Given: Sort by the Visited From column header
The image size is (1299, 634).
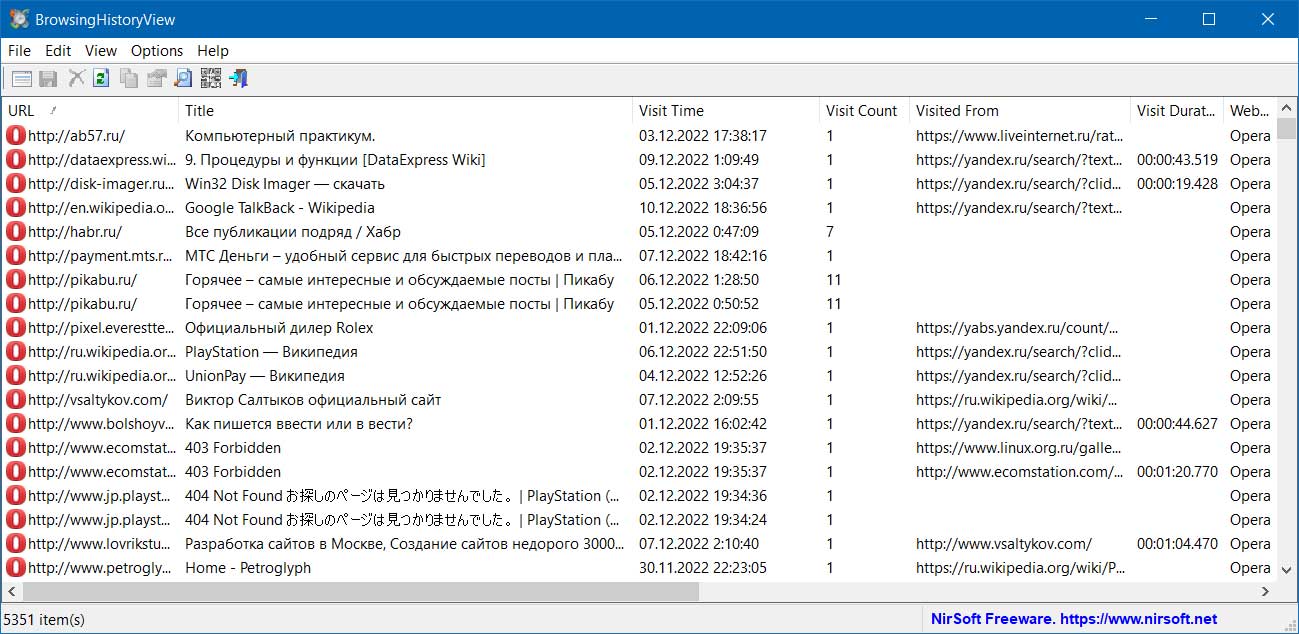Looking at the screenshot, I should point(1020,110).
